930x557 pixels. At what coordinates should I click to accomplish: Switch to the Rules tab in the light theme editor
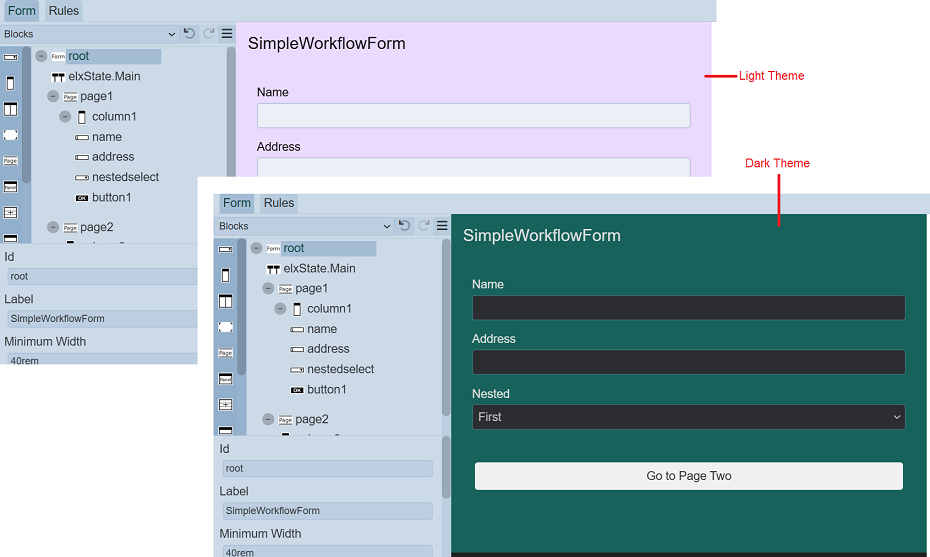pyautogui.click(x=64, y=11)
